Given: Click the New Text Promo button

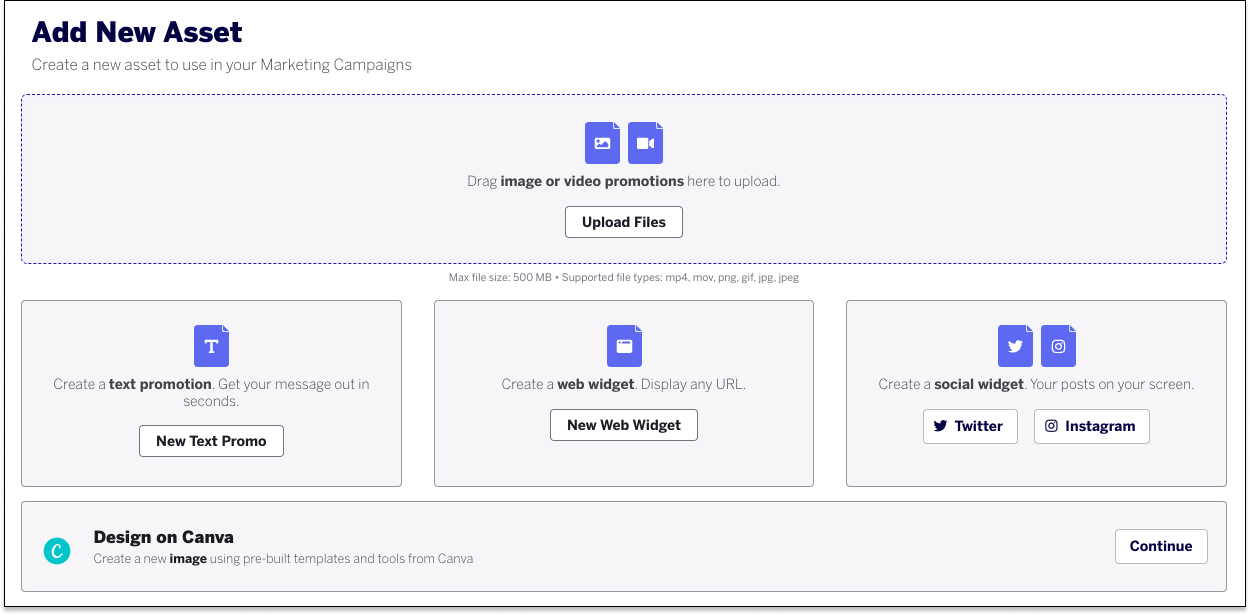Looking at the screenshot, I should 211,440.
